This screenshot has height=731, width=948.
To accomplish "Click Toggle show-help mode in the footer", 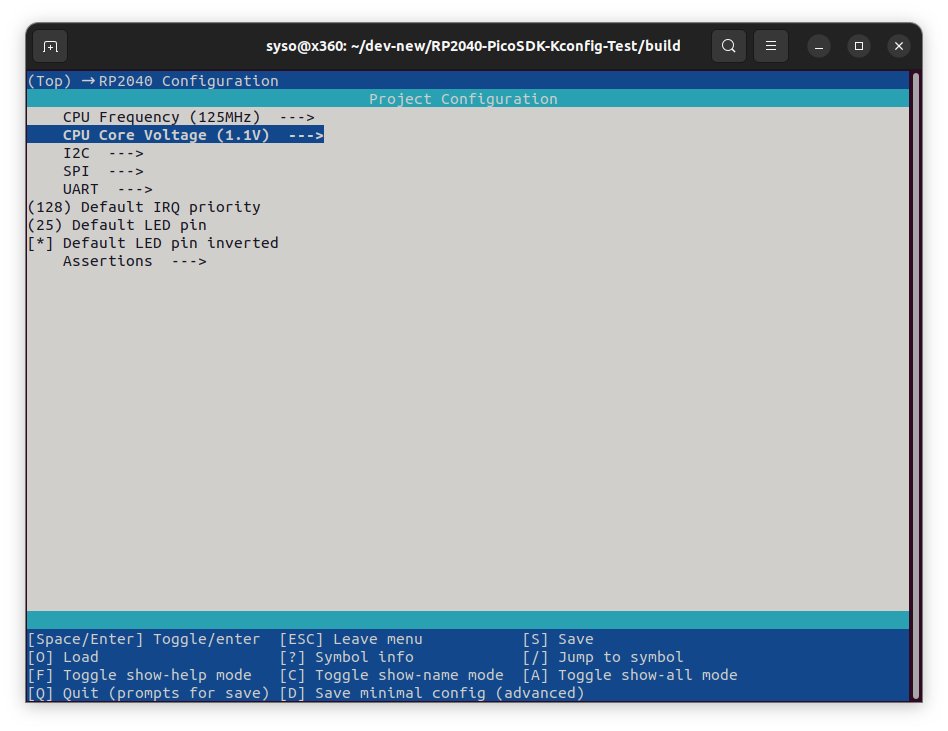I will [x=140, y=674].
